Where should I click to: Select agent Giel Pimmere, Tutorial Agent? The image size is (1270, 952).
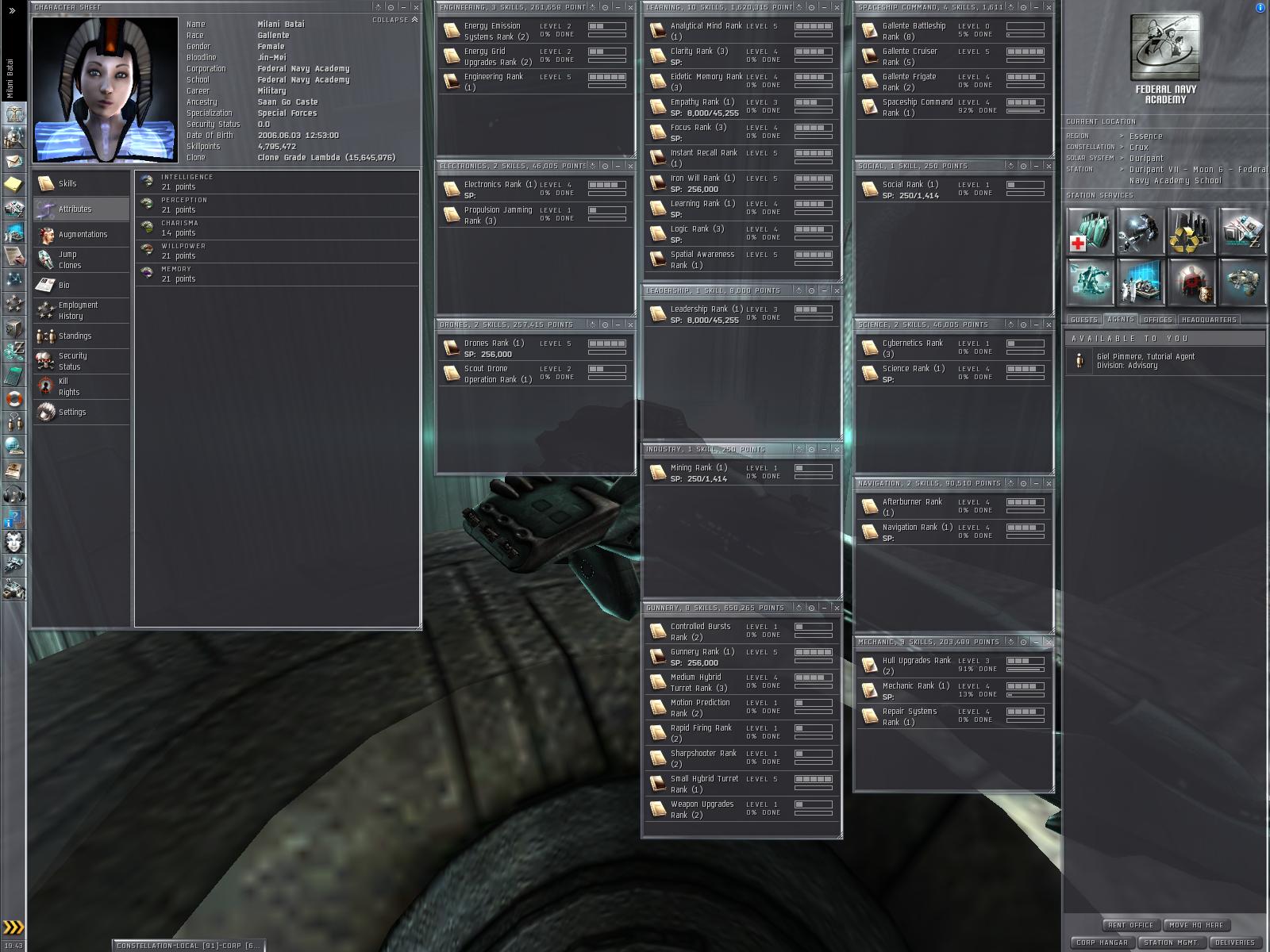pyautogui.click(x=1165, y=361)
